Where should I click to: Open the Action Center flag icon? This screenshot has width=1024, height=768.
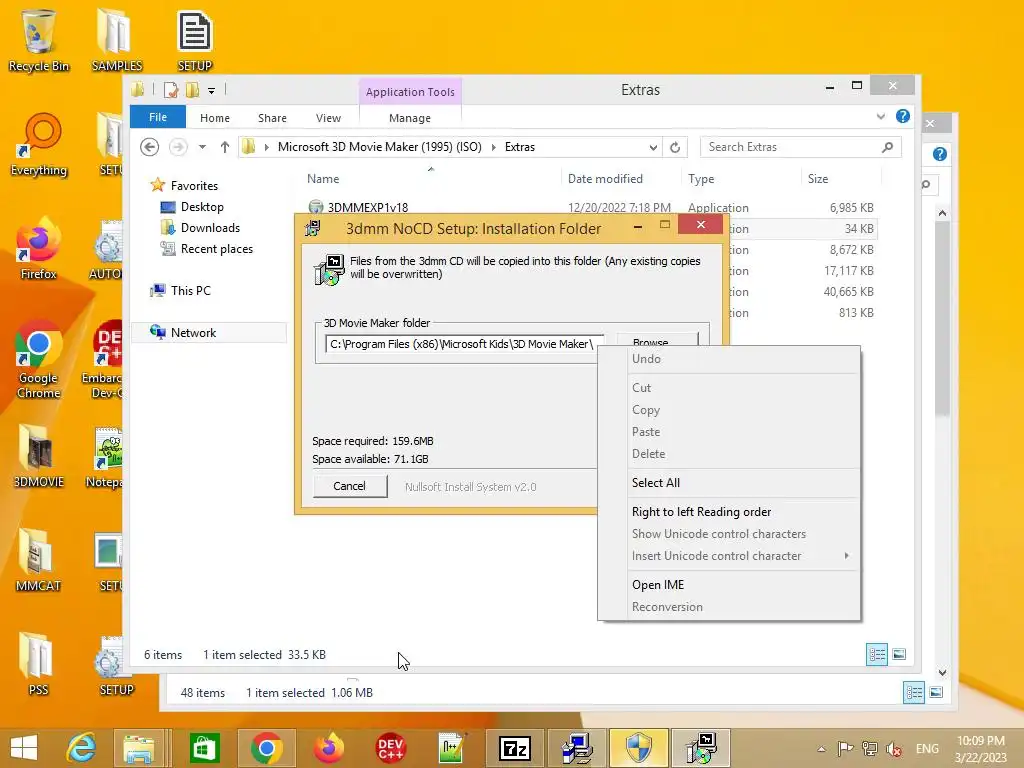tap(845, 749)
